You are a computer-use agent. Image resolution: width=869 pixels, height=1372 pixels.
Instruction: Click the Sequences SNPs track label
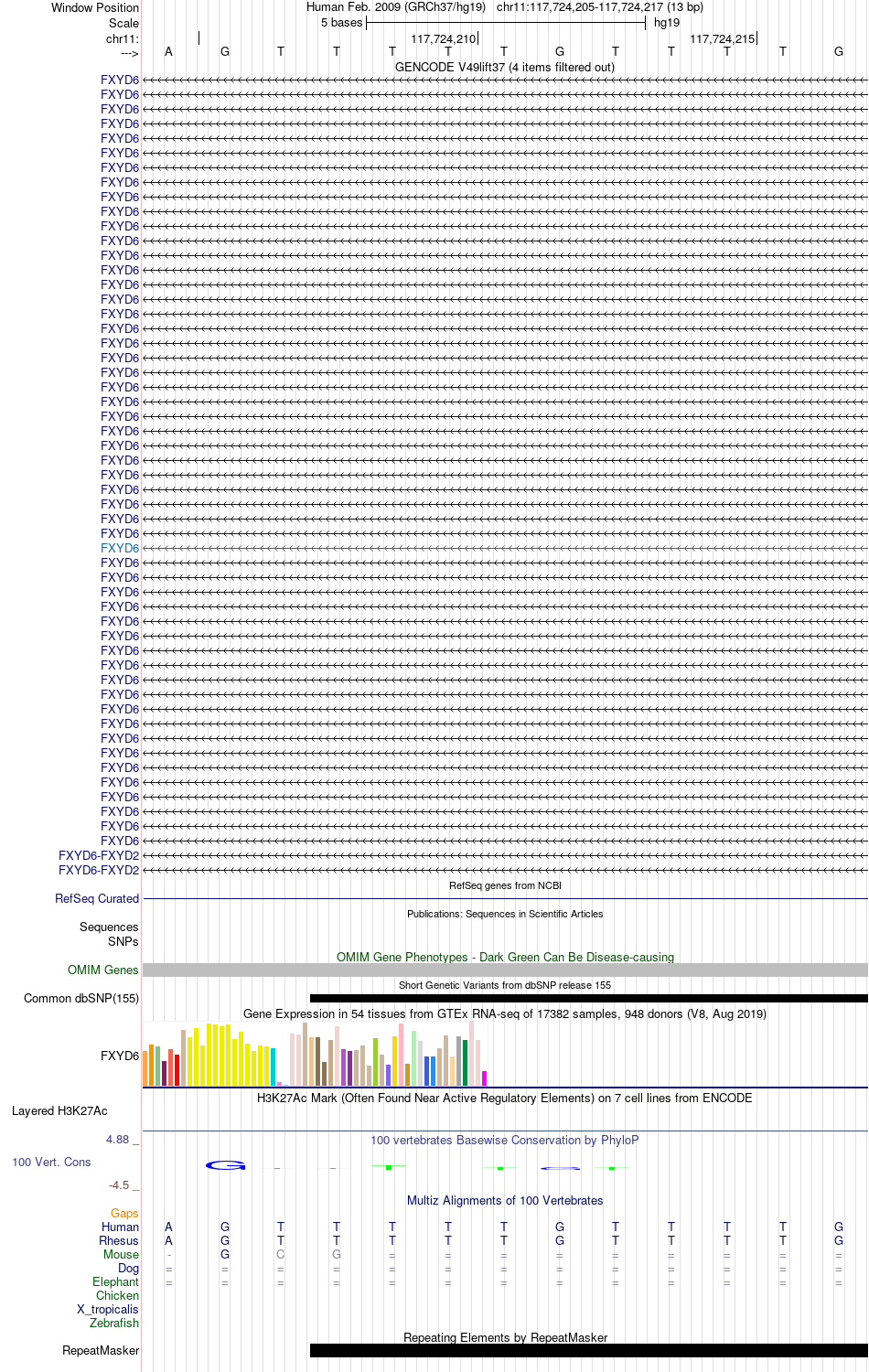[x=109, y=934]
